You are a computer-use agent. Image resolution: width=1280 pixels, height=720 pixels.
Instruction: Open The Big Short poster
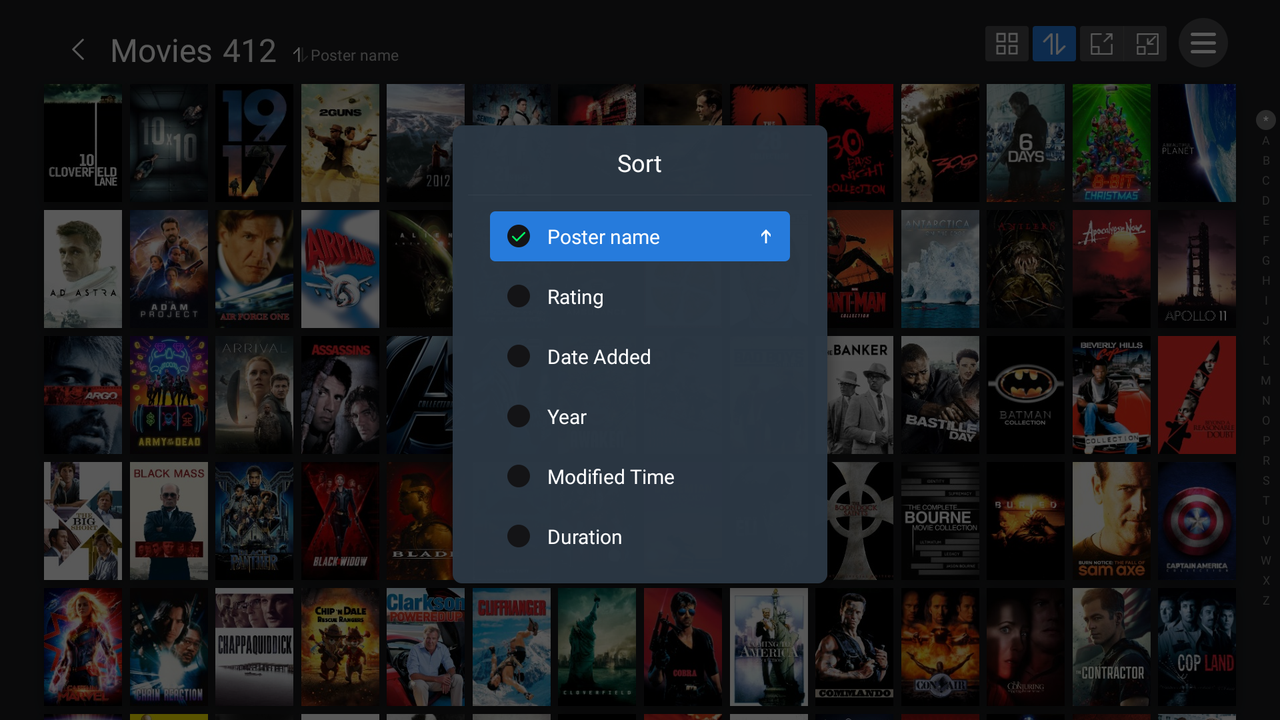83,521
